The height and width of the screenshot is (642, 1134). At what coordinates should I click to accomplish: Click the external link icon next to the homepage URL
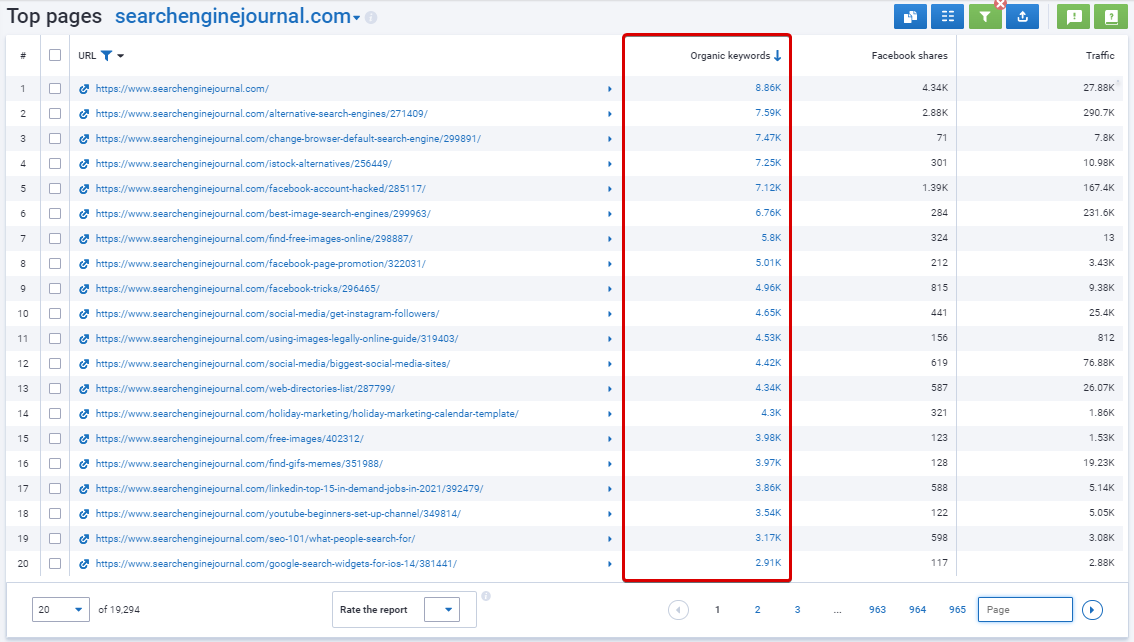pyautogui.click(x=82, y=88)
